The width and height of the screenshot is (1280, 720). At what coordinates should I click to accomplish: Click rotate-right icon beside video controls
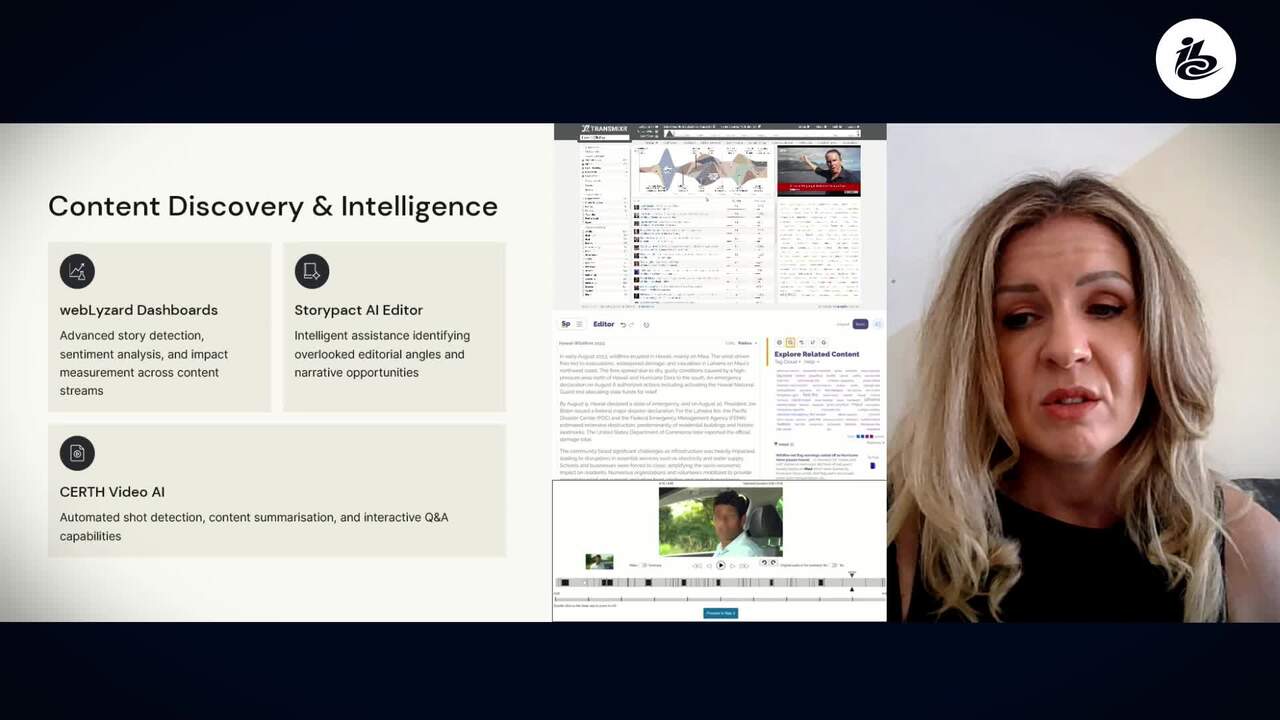click(x=773, y=562)
